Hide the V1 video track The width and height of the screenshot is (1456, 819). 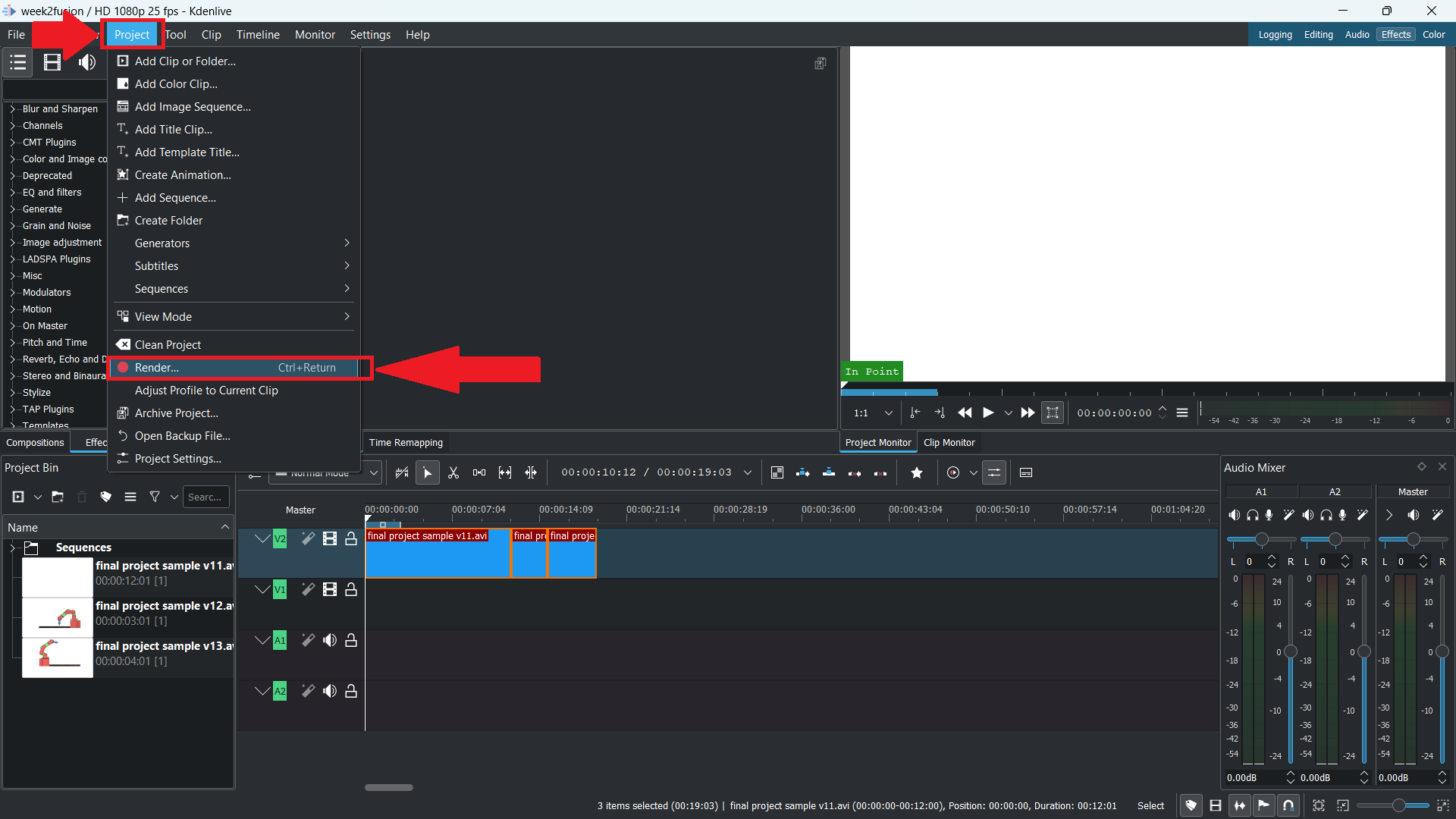[330, 589]
